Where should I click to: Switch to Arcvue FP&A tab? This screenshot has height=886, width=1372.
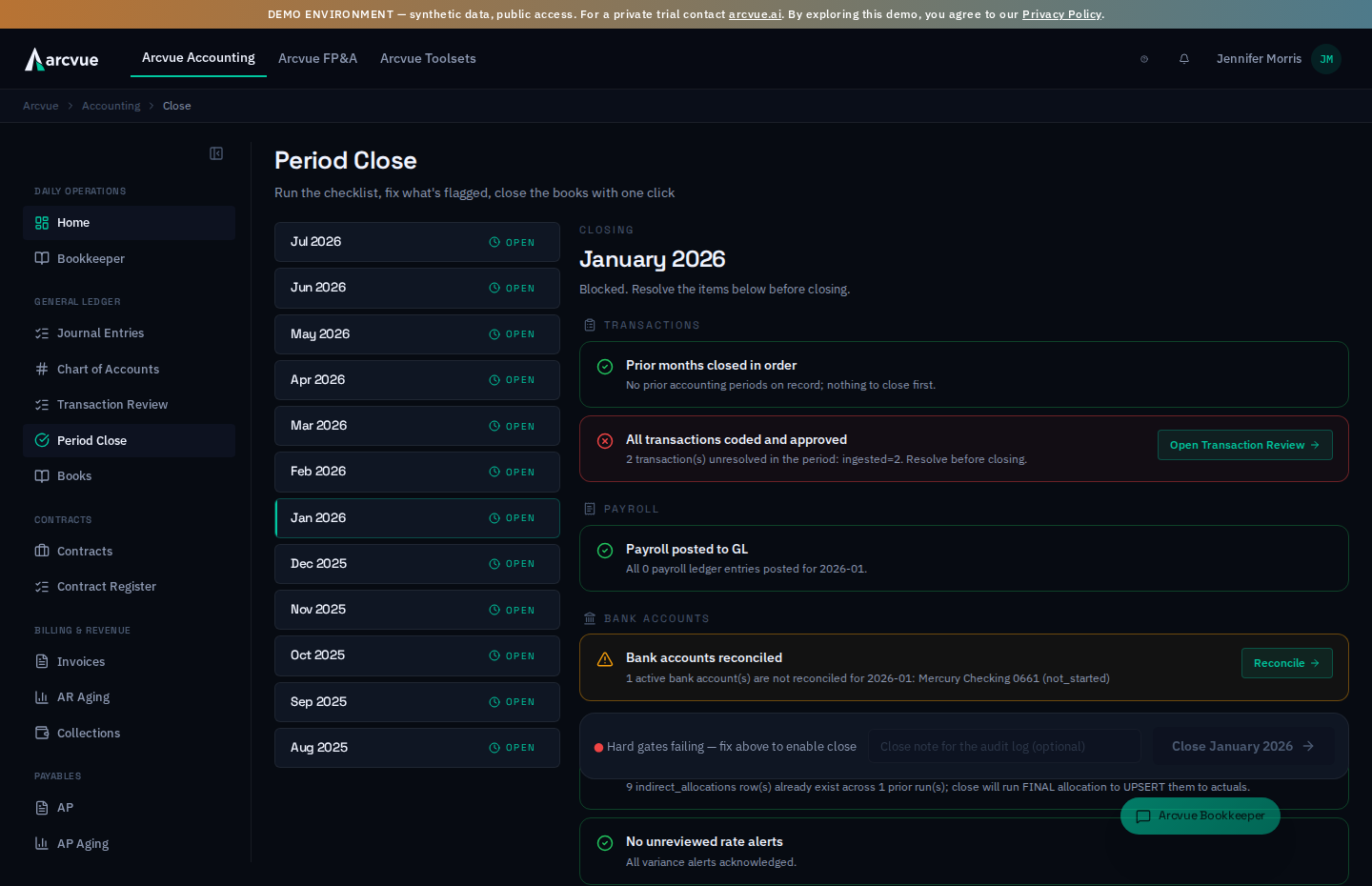(317, 59)
